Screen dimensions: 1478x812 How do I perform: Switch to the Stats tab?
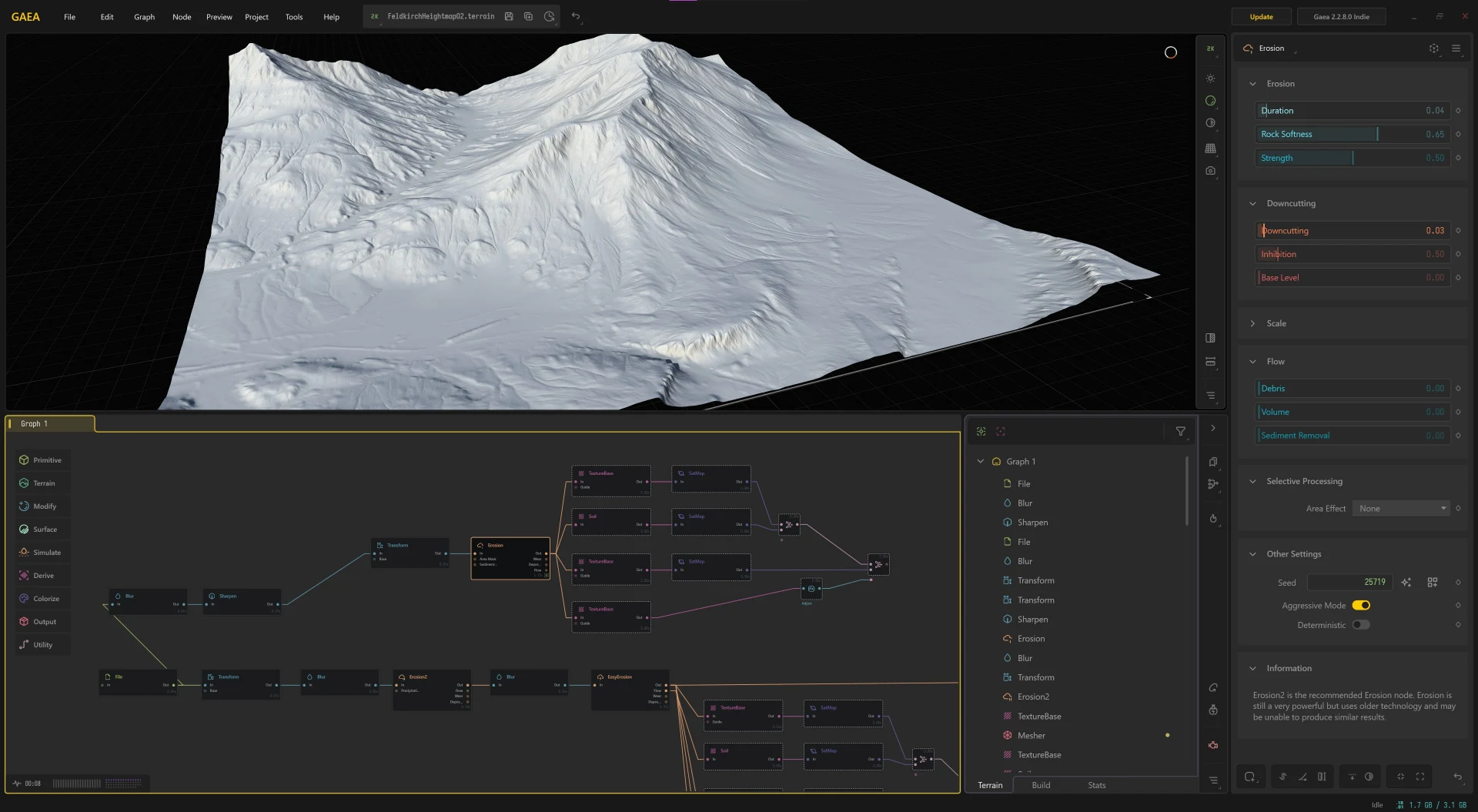click(1097, 785)
